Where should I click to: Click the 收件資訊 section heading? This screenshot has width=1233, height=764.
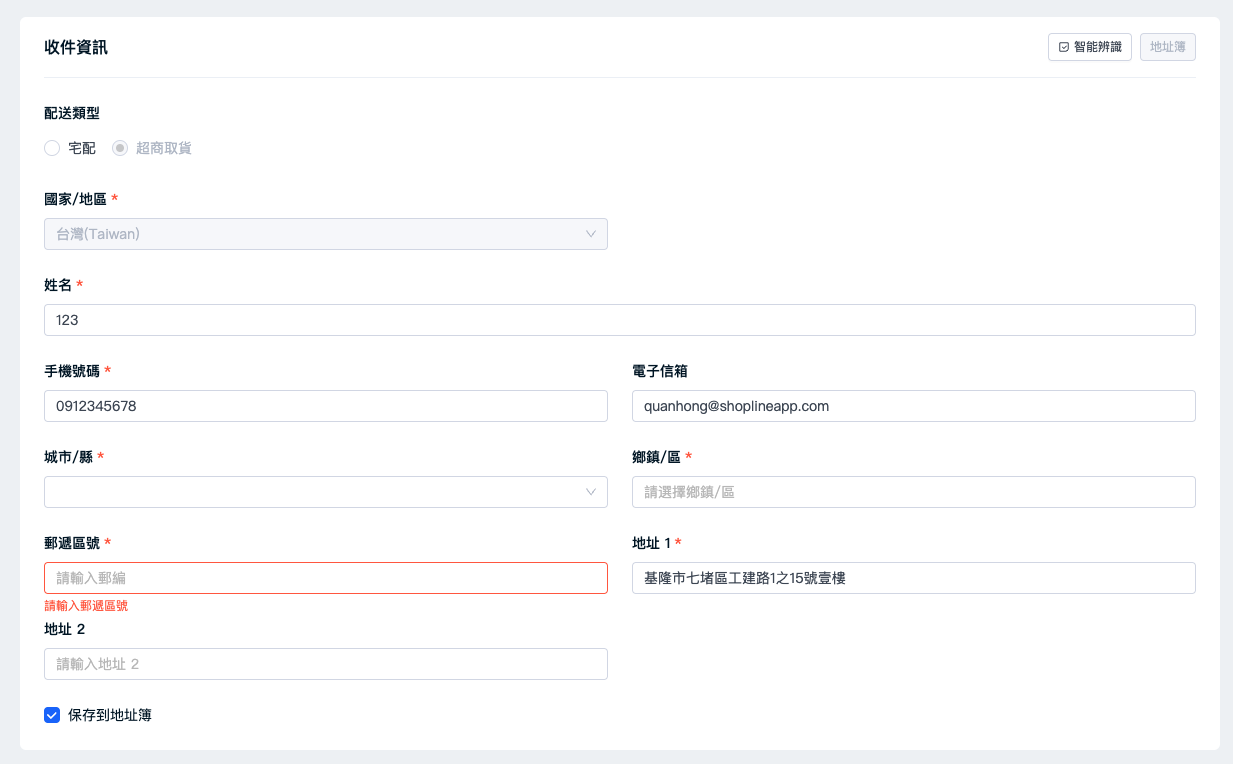(76, 47)
